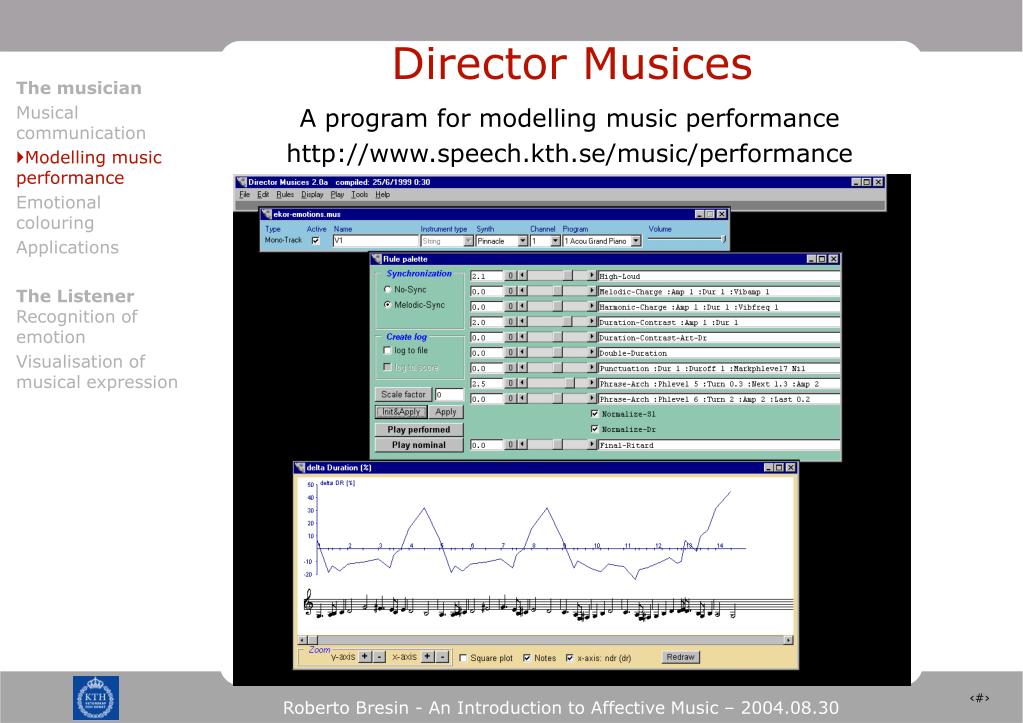The height and width of the screenshot is (723, 1023).
Task: Open the Display menu
Action: click(x=312, y=194)
